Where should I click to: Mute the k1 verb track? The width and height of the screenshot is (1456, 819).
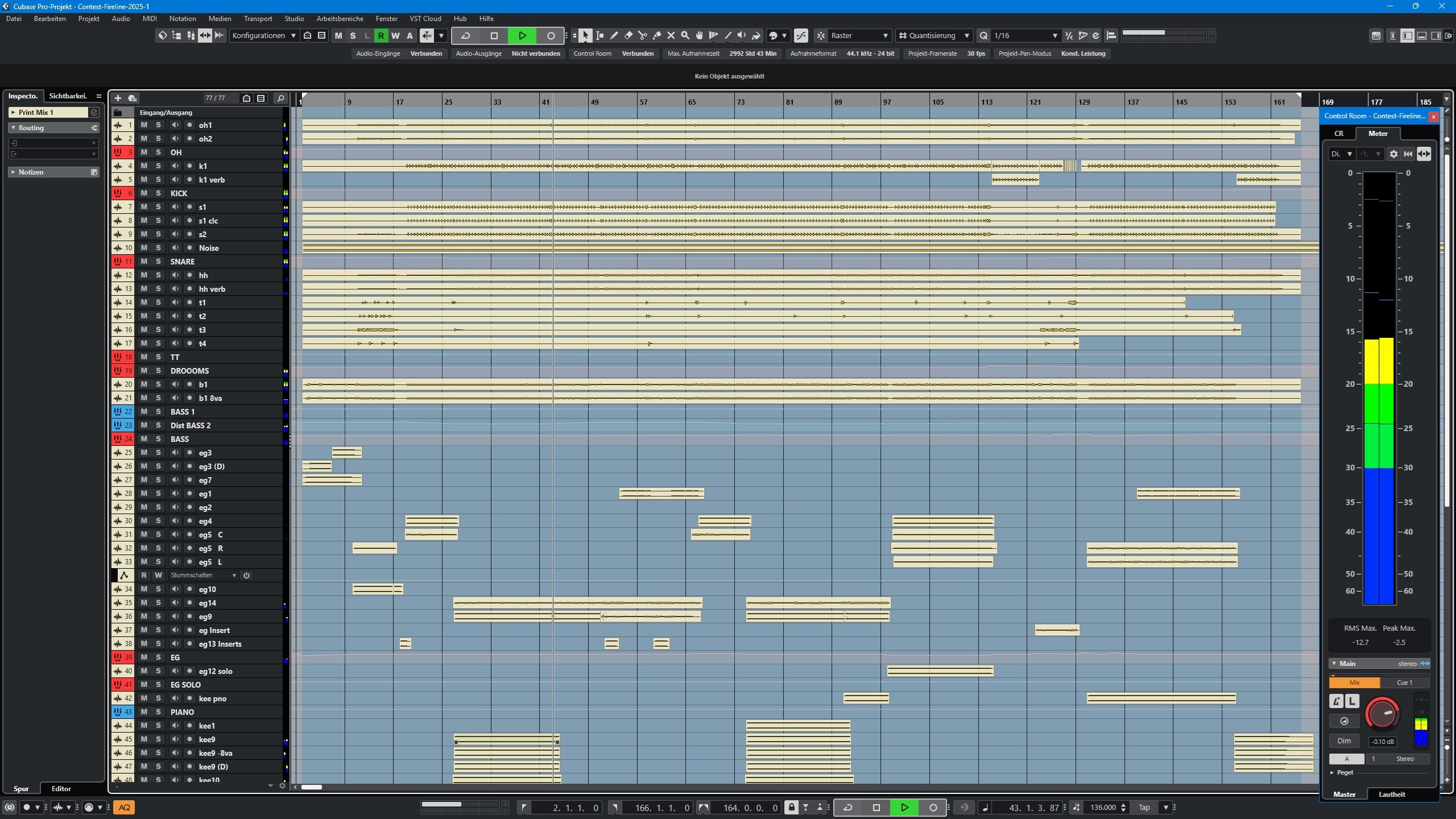(144, 180)
